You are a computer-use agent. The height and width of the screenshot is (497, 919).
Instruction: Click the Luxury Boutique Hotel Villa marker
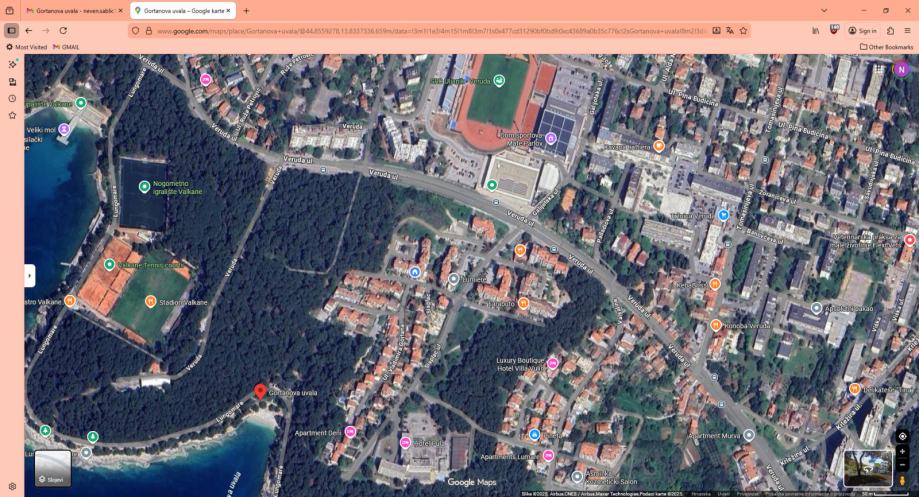(552, 363)
